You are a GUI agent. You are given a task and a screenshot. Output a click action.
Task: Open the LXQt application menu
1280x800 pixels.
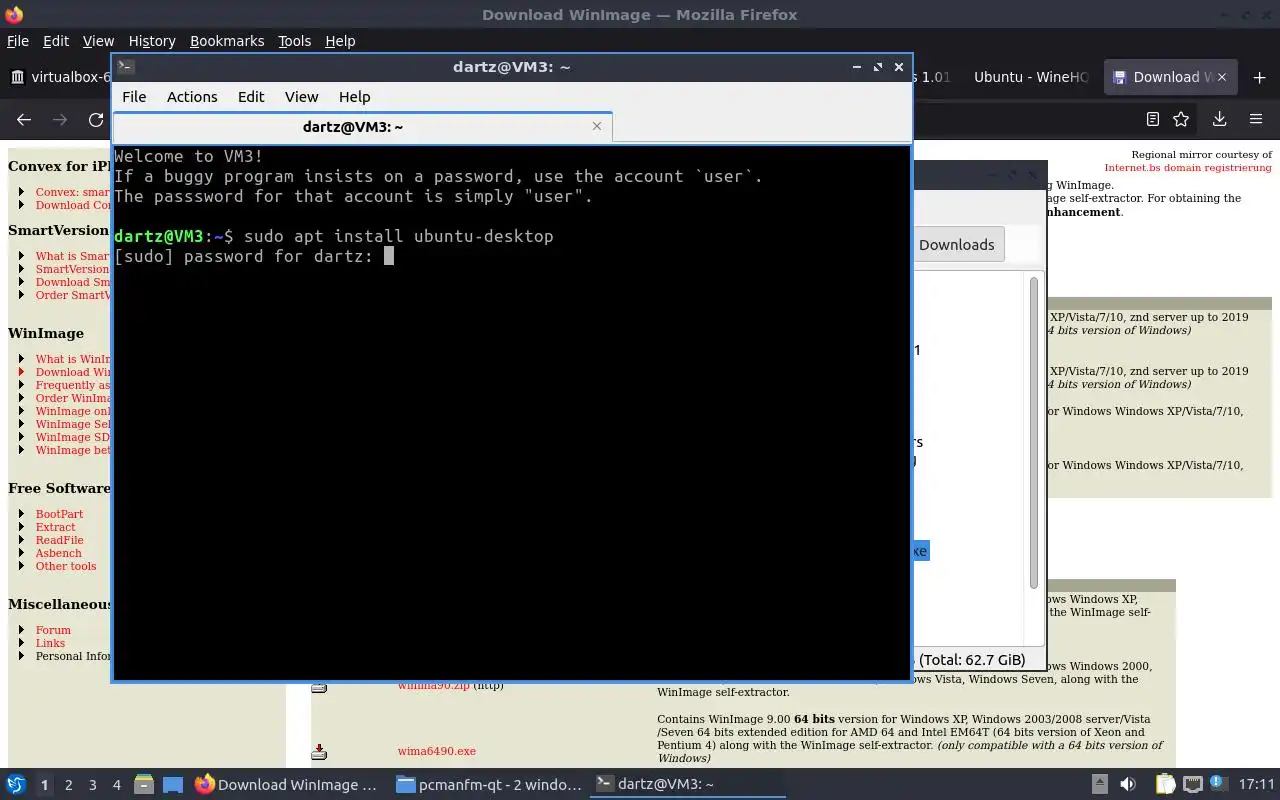[16, 785]
